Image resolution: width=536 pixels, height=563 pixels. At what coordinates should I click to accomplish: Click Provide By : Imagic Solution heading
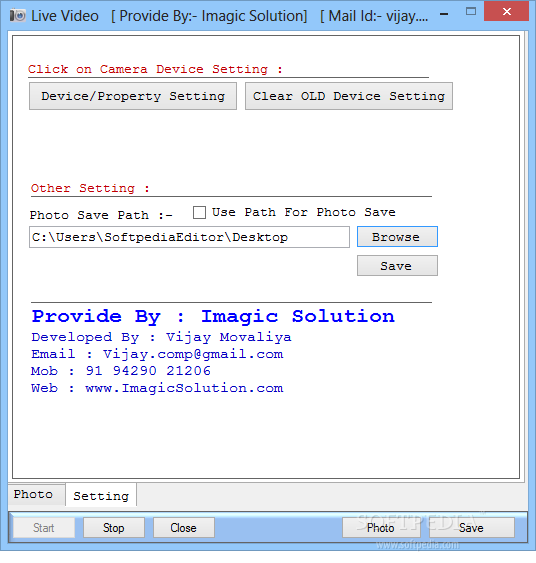click(x=213, y=317)
